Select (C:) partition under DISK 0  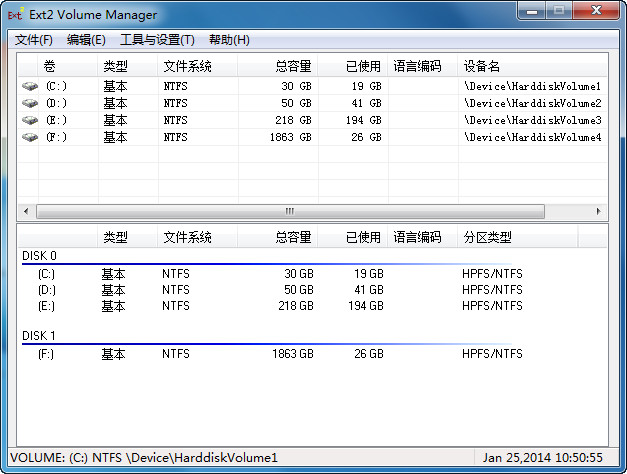pos(46,274)
